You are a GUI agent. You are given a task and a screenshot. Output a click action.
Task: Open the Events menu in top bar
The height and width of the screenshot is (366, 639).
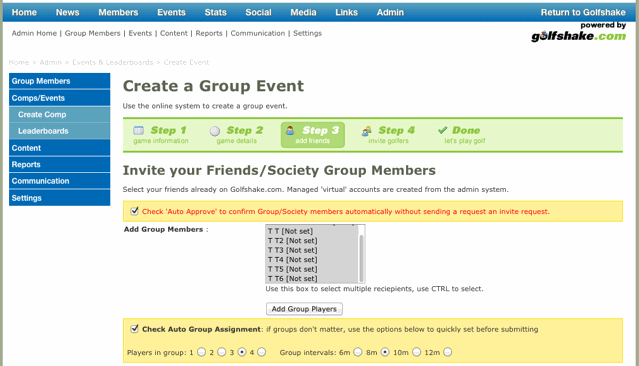[171, 12]
